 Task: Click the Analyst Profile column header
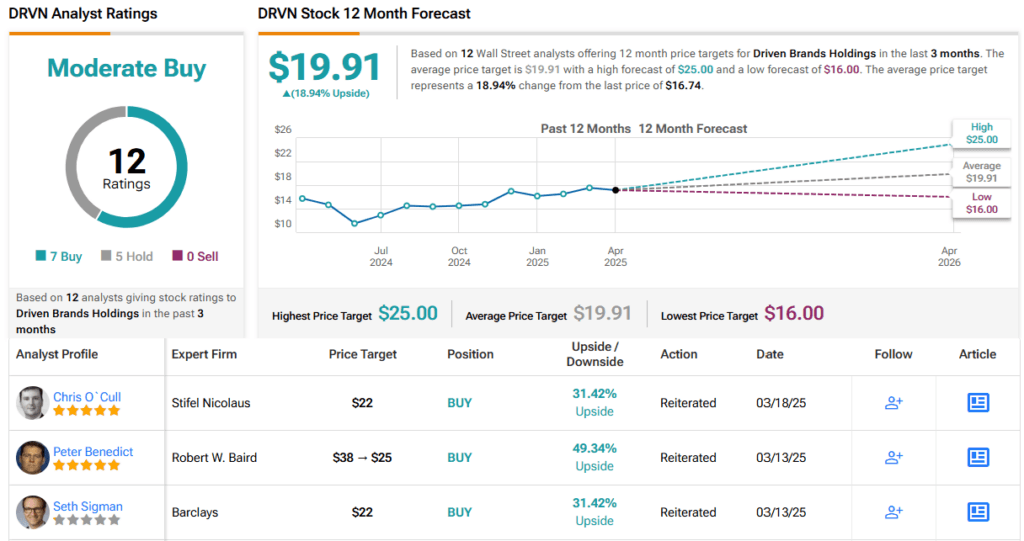(x=57, y=354)
